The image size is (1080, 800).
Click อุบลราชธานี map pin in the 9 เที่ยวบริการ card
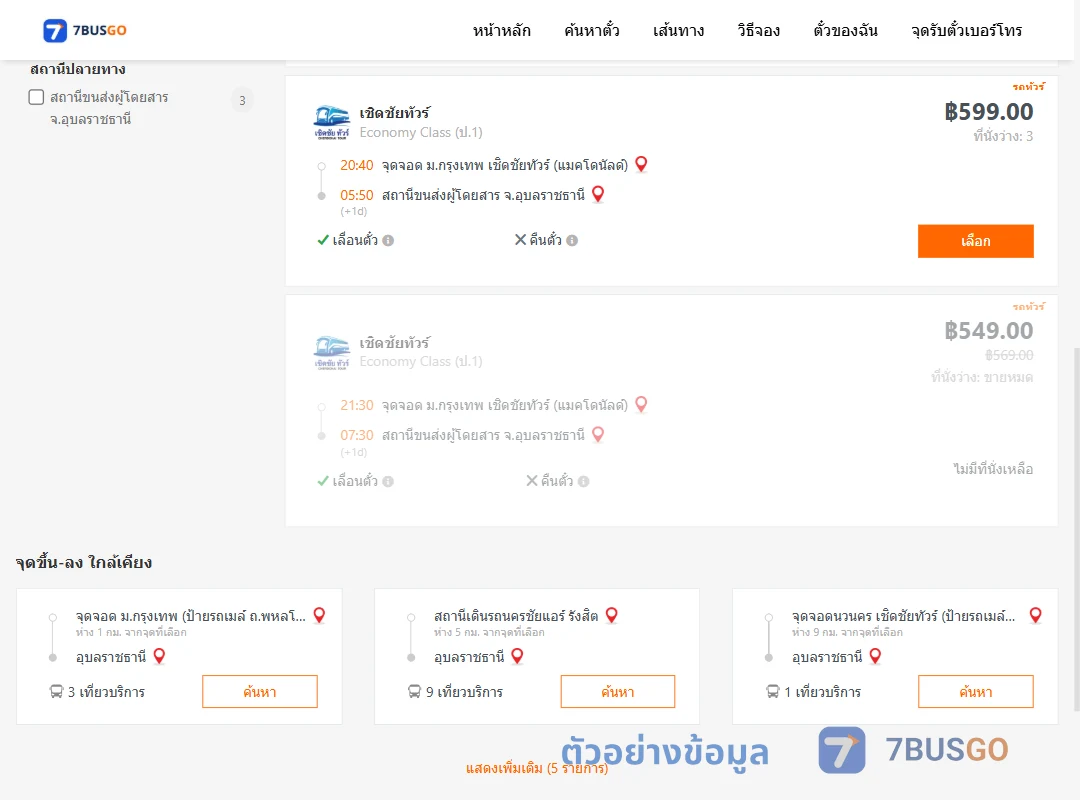(517, 656)
